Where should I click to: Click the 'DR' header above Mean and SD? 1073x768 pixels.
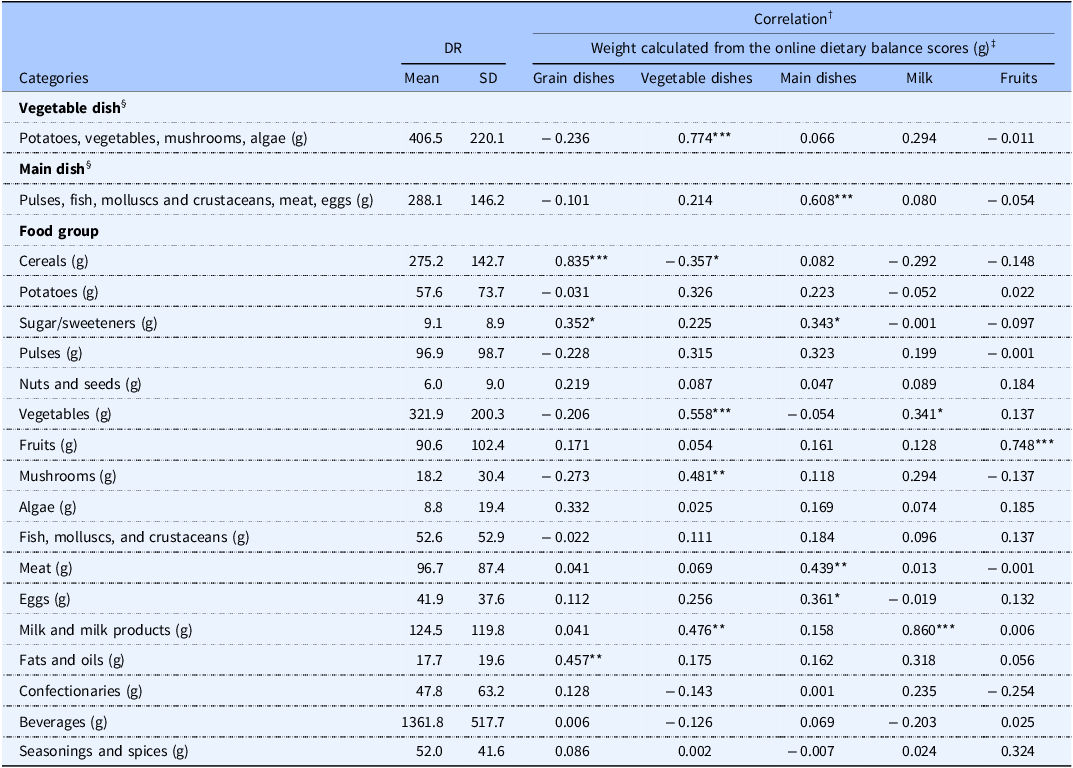[453, 48]
